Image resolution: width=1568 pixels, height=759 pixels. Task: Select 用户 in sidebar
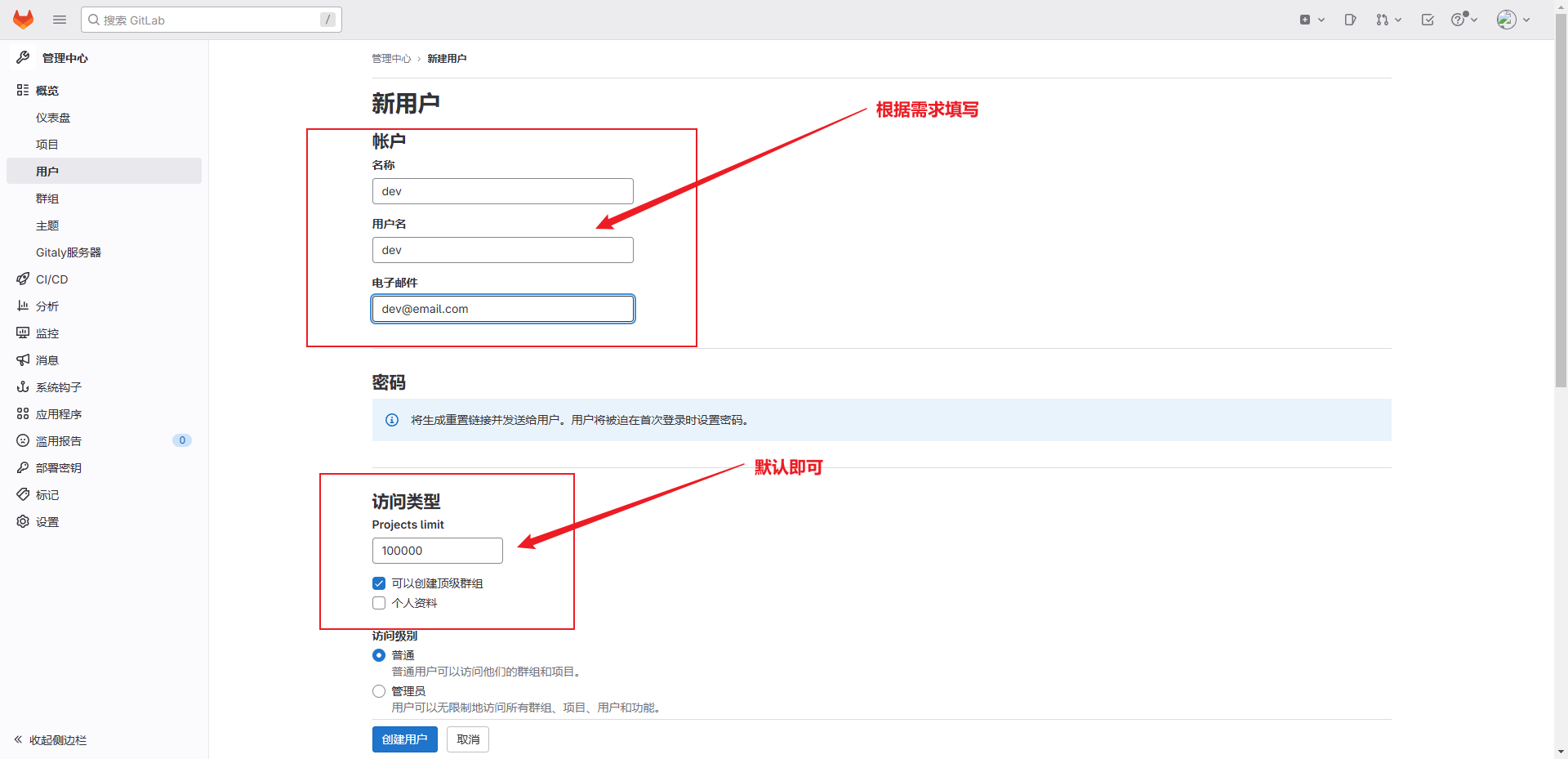click(104, 171)
